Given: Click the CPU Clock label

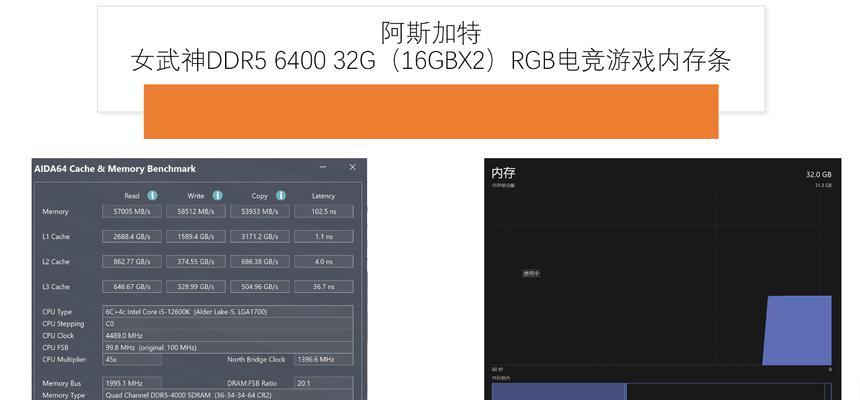Looking at the screenshot, I should (58, 335).
